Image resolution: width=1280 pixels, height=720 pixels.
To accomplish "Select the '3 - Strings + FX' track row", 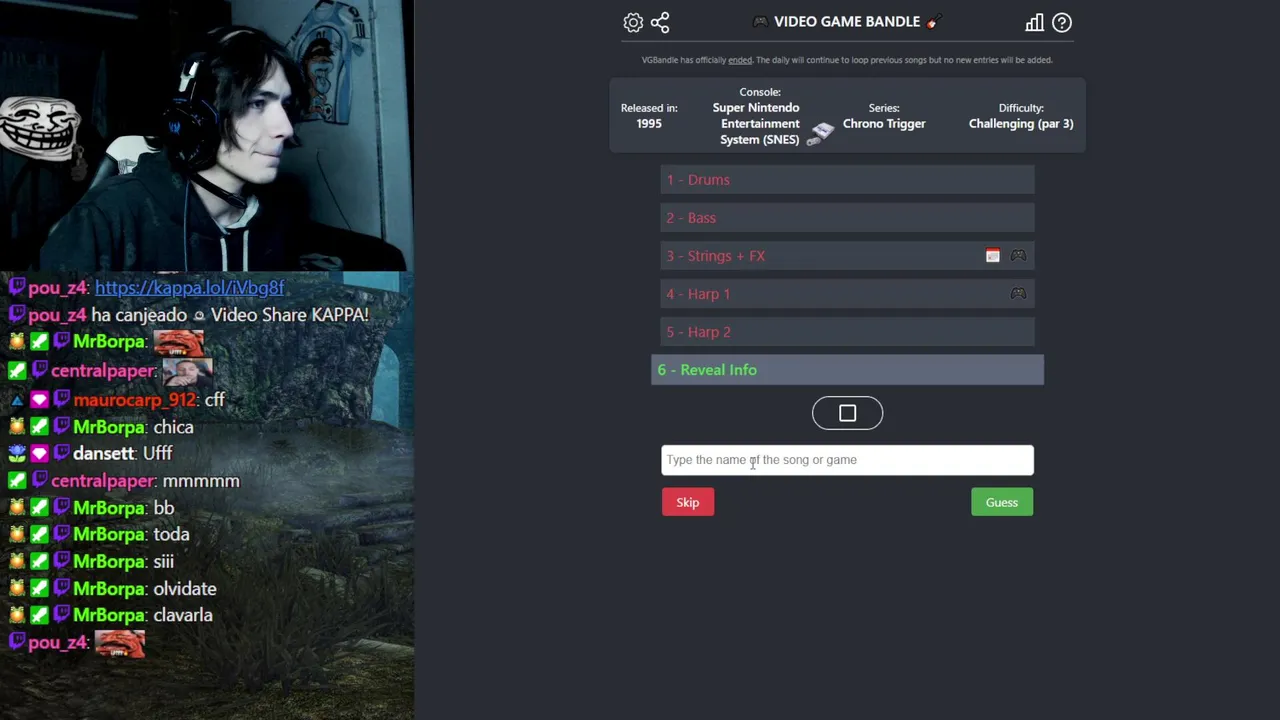I will [x=847, y=256].
